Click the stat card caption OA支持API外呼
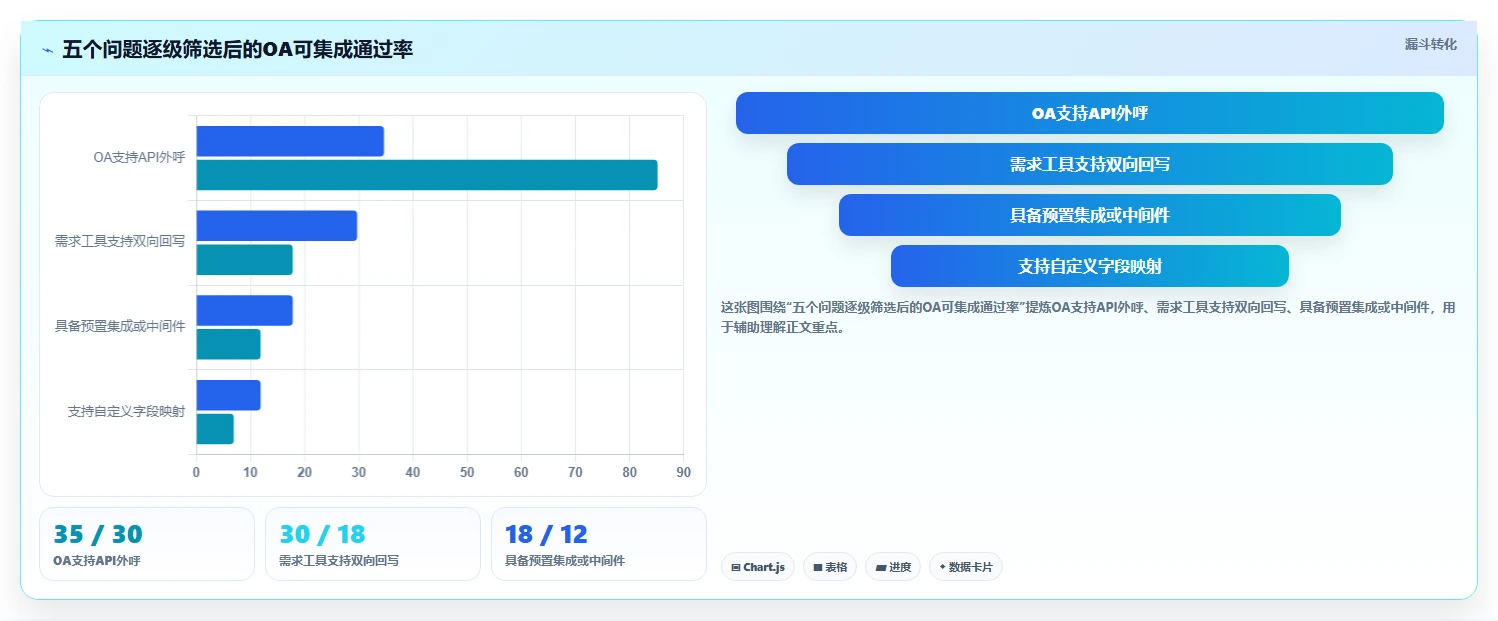Viewport: 1498px width, 621px height. point(97,561)
